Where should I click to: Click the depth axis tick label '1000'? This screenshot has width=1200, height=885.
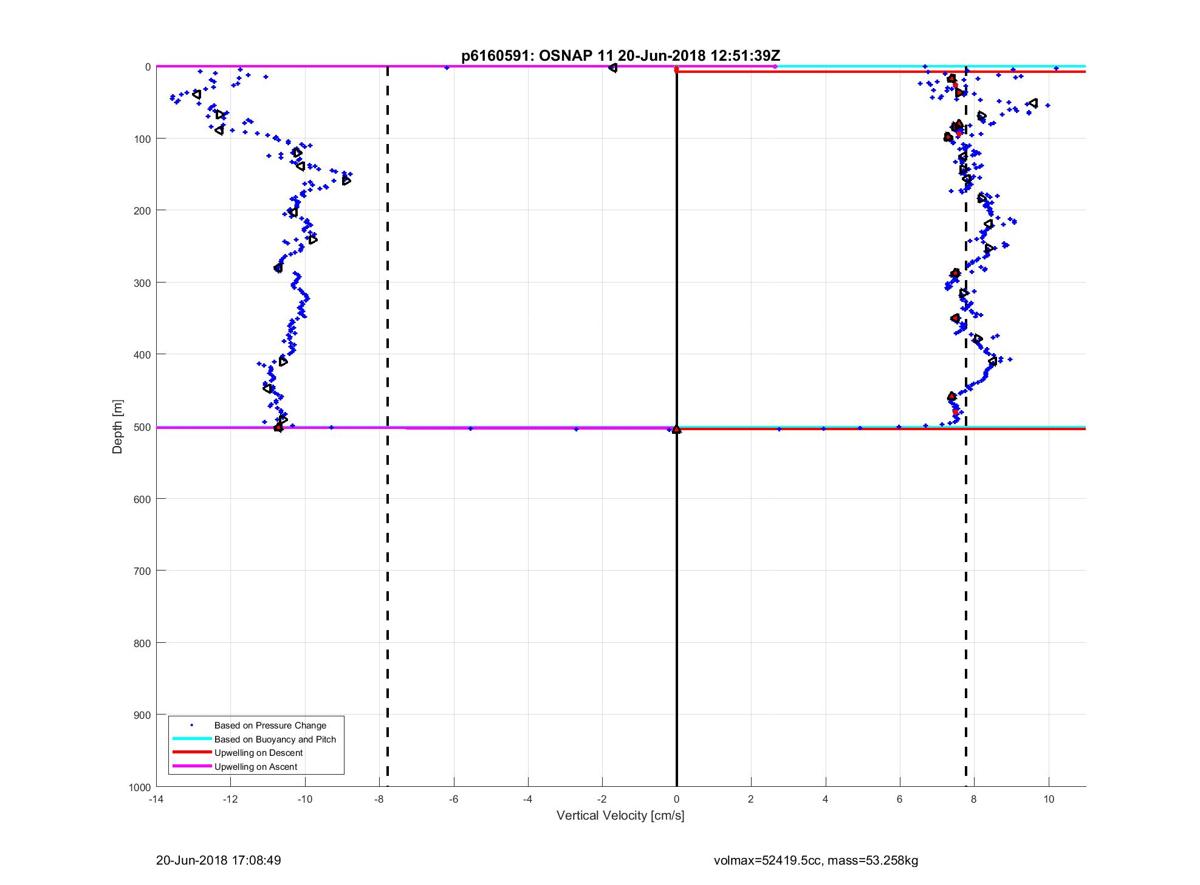138,787
